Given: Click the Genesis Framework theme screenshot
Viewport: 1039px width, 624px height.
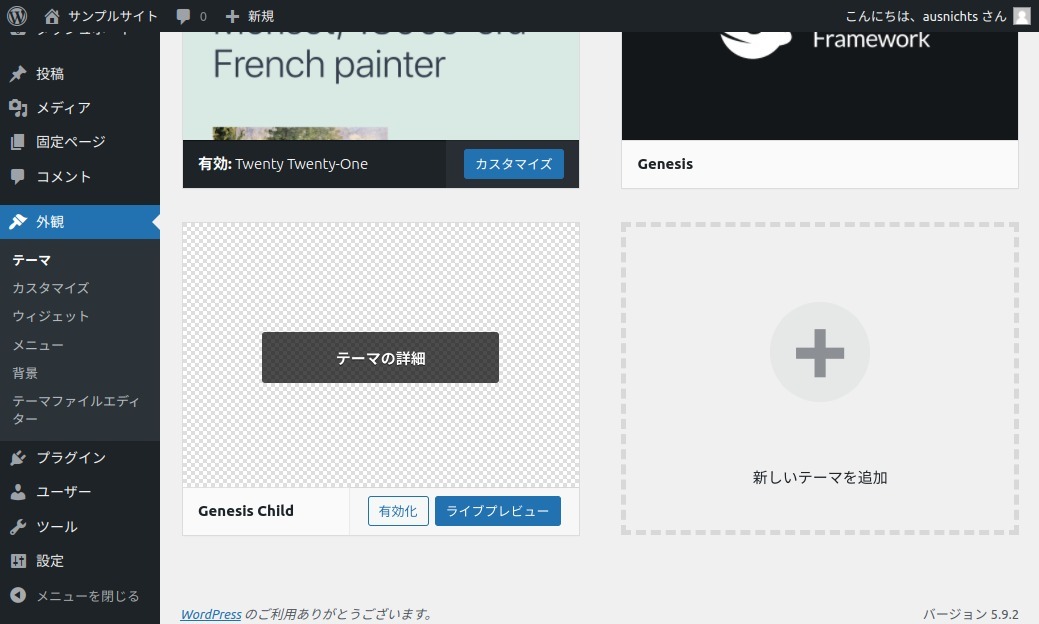Looking at the screenshot, I should click(820, 85).
